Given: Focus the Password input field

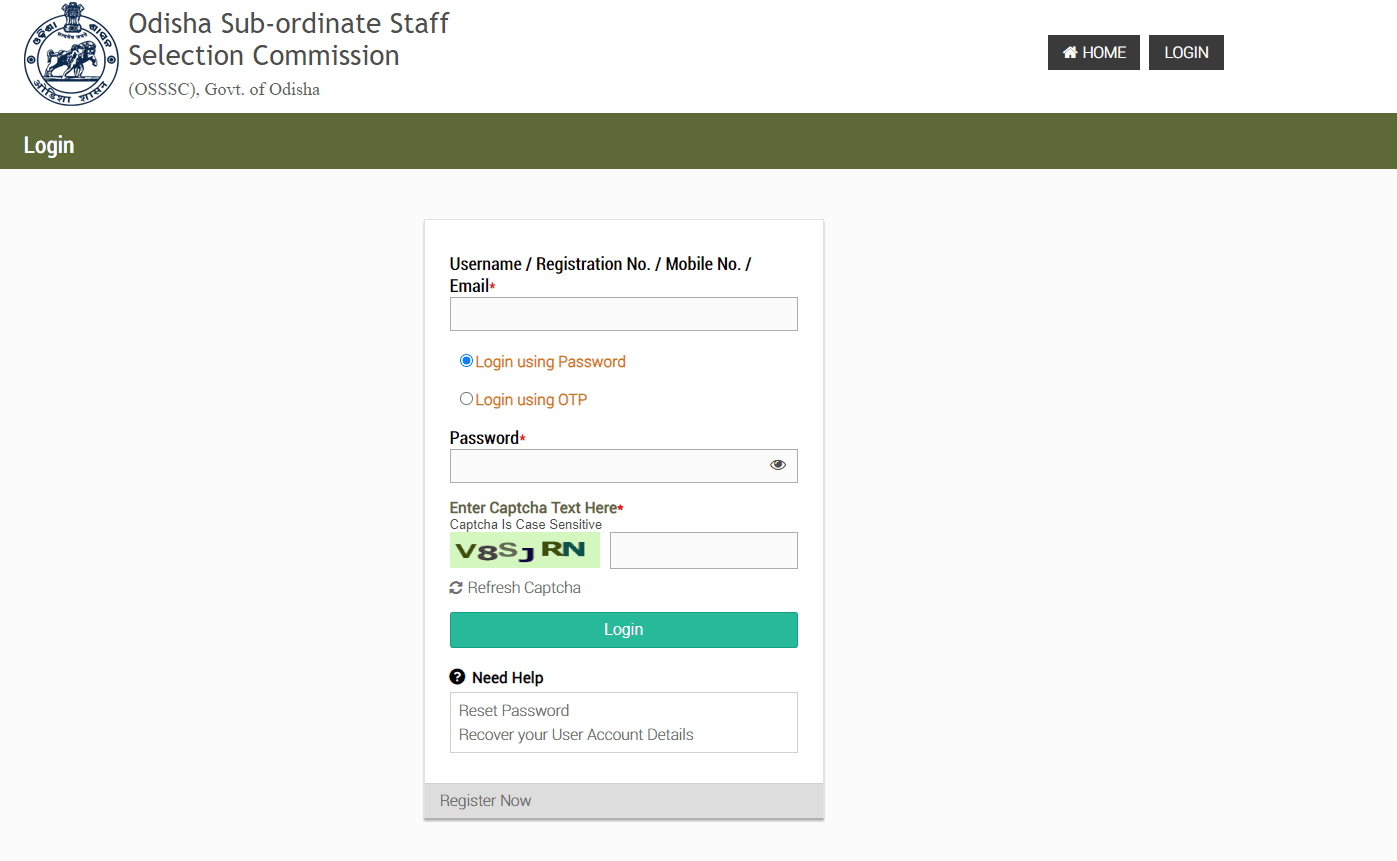Looking at the screenshot, I should click(x=607, y=466).
